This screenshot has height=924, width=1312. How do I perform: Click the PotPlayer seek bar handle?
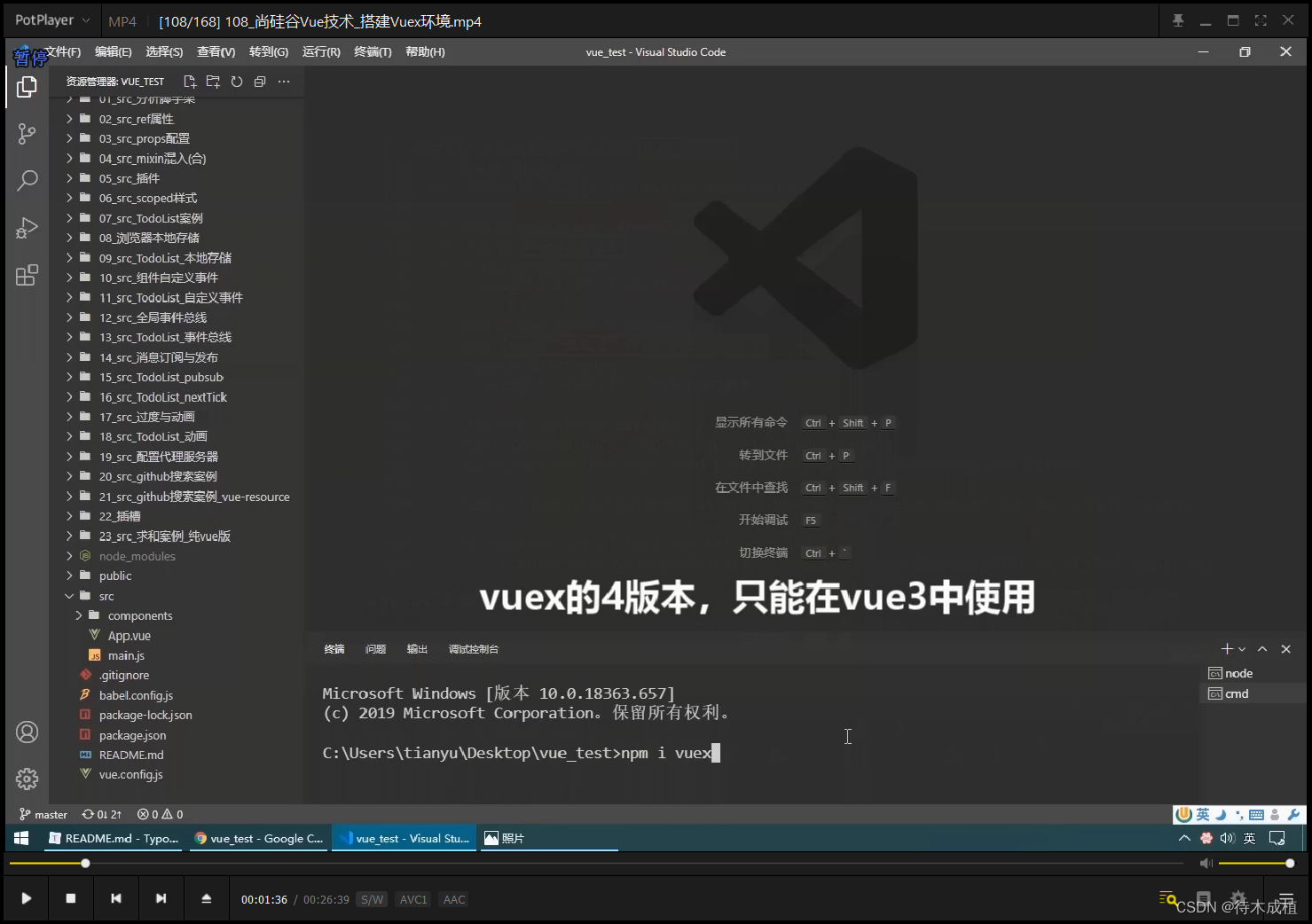[x=85, y=863]
